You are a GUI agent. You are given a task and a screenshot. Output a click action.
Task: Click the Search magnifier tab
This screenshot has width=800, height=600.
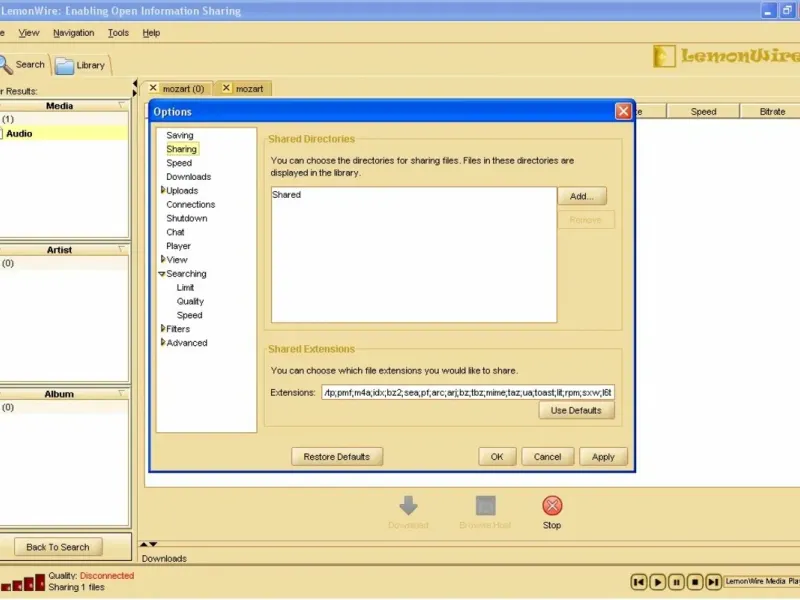coord(23,65)
